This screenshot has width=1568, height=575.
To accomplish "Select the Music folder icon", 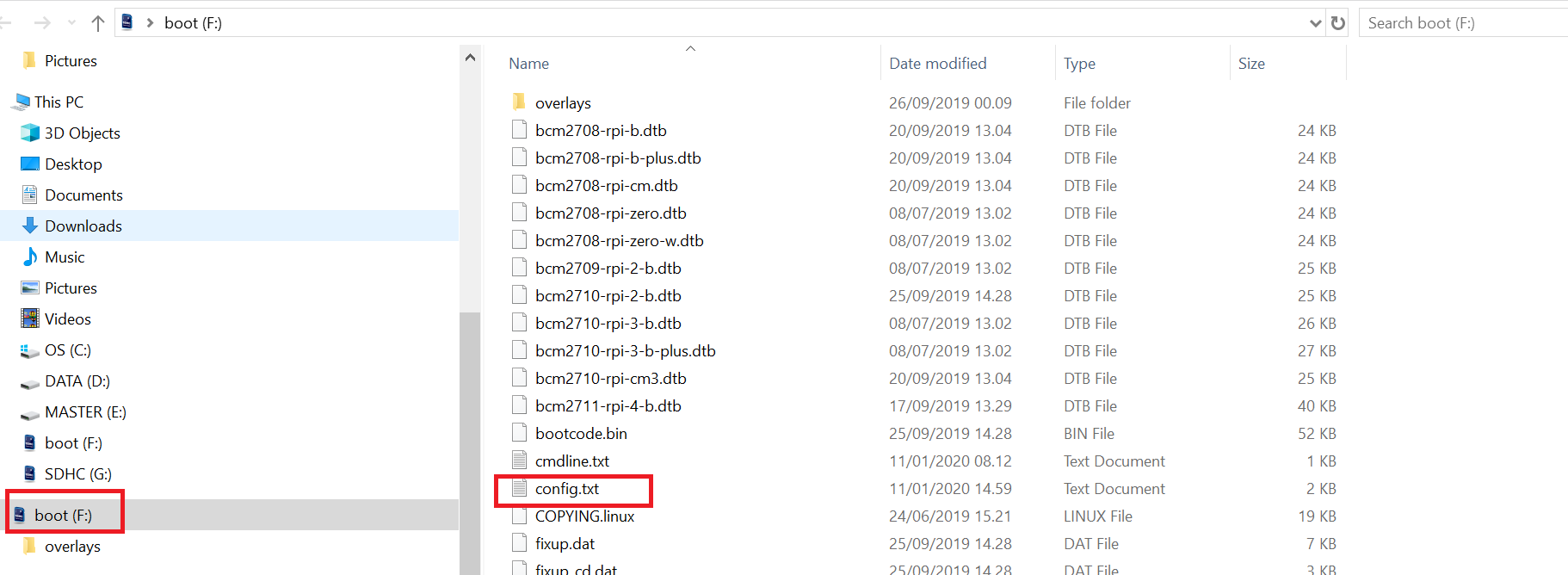I will coord(30,257).
